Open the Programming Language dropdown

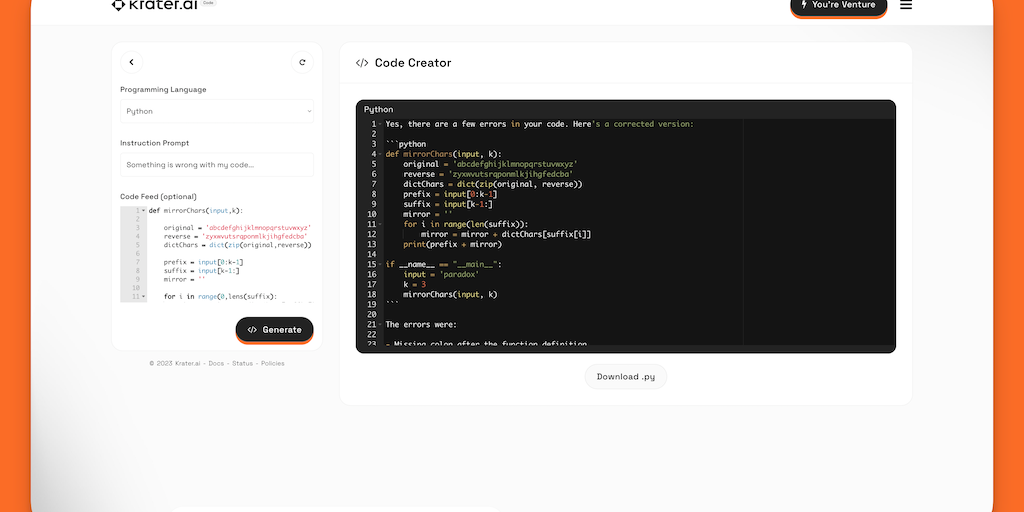[217, 111]
